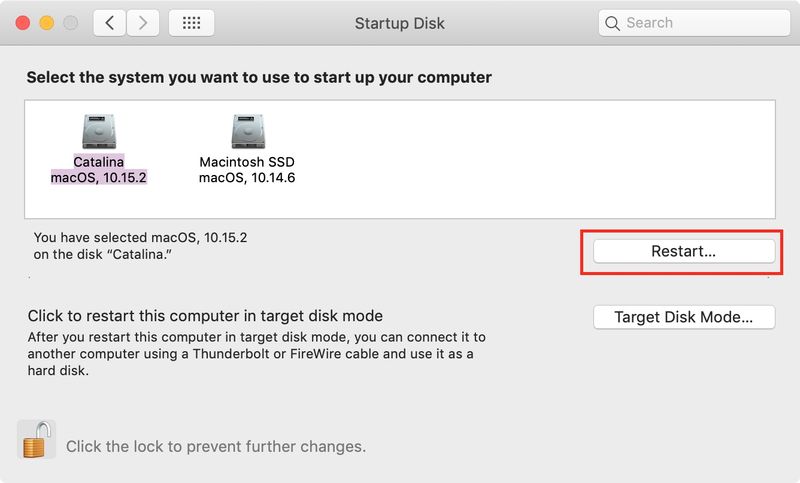
Task: Go forward with the right chevron
Action: tap(143, 23)
